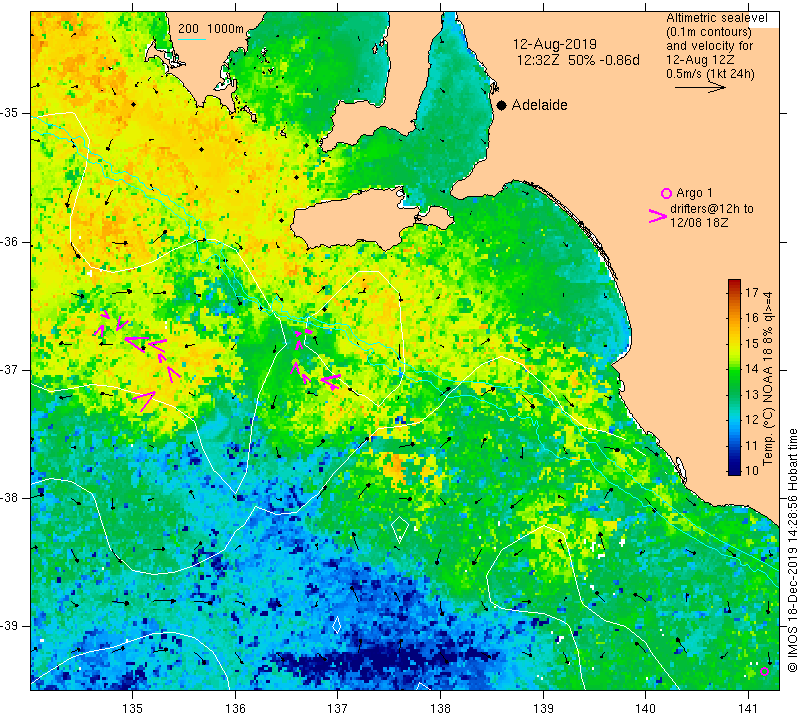The image size is (800, 720).
Task: Click the 200 1000m depth contour legend
Action: pos(211,29)
